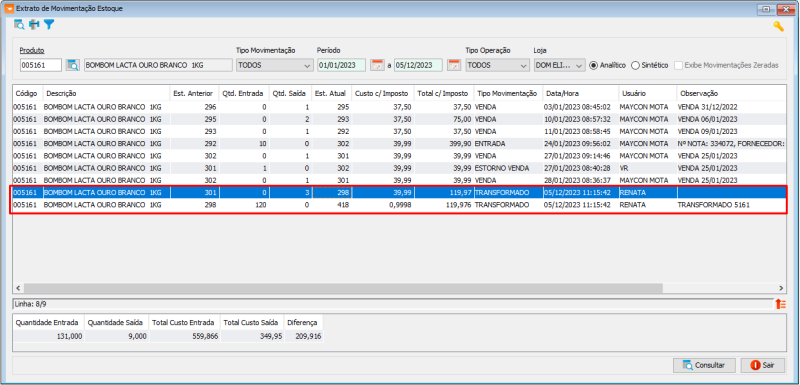
Task: Click the Est. Atual column header
Action: 332,93
